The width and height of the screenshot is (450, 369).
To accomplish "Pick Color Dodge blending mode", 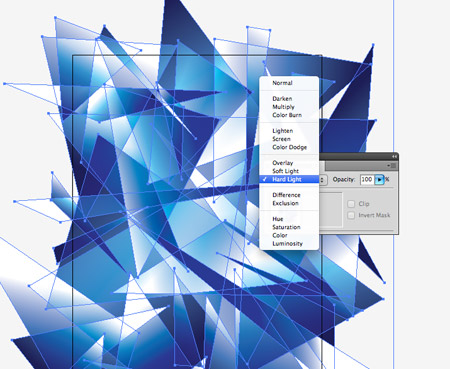I will (x=289, y=147).
